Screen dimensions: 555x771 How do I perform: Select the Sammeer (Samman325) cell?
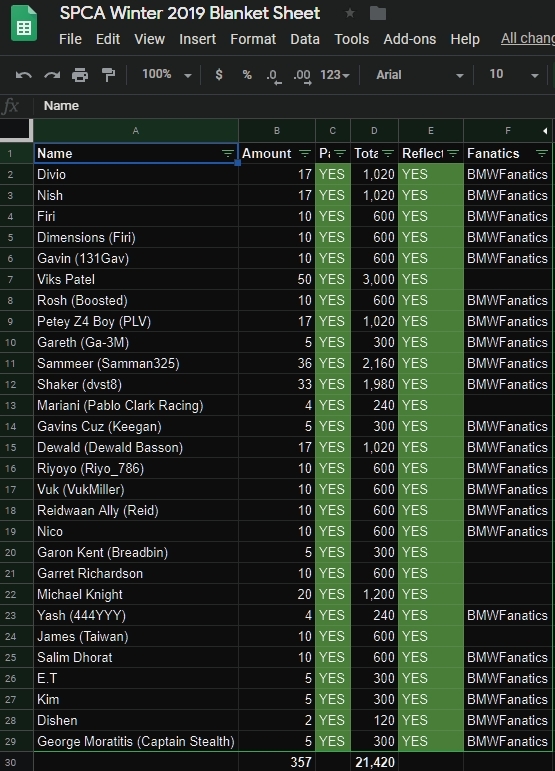click(136, 363)
